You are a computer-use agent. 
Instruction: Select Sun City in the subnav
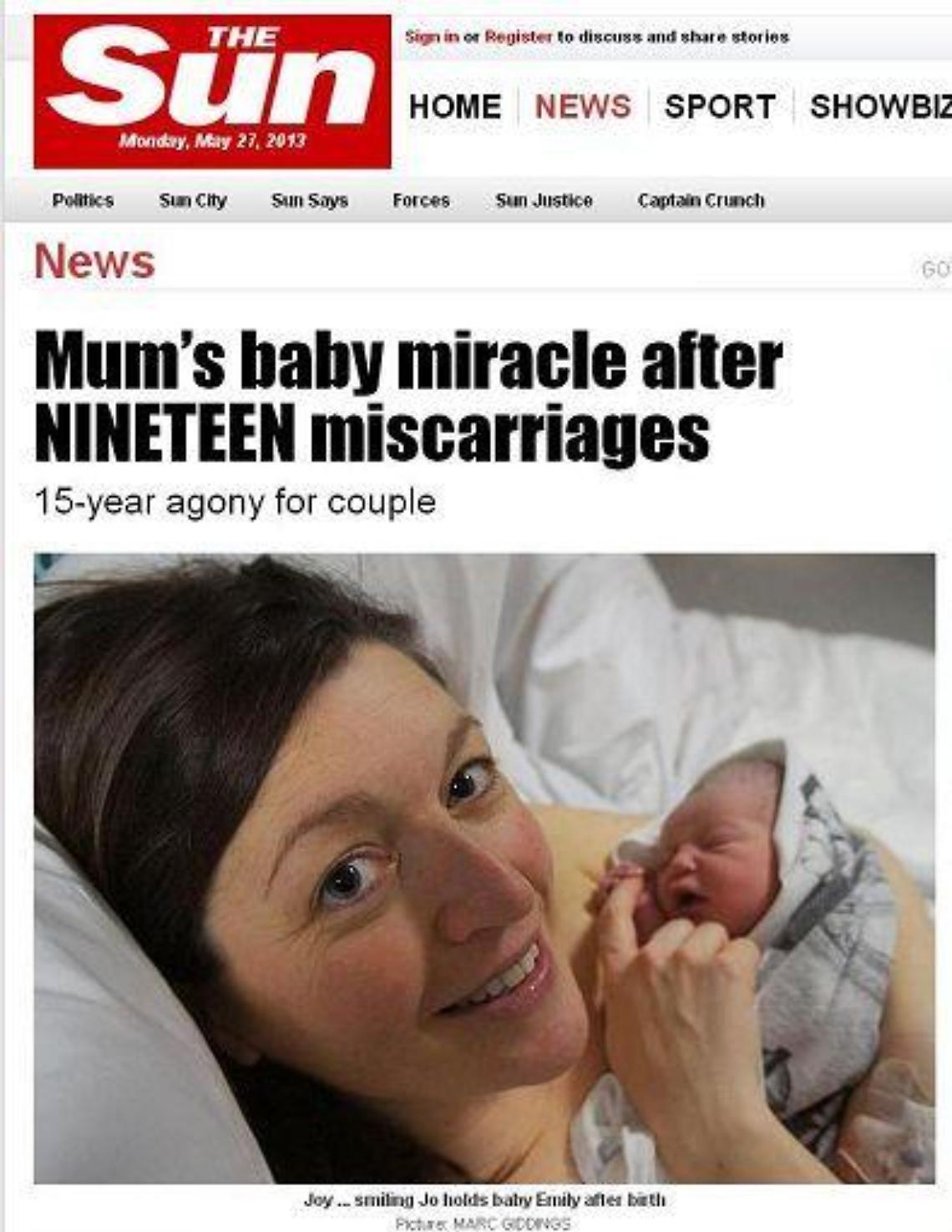click(193, 200)
